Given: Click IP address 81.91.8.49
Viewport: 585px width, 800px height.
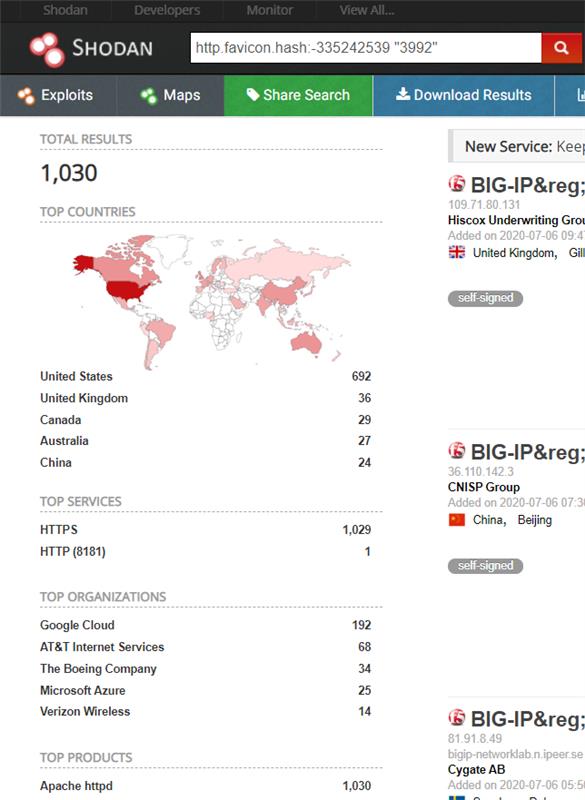Looking at the screenshot, I should click(x=475, y=738).
